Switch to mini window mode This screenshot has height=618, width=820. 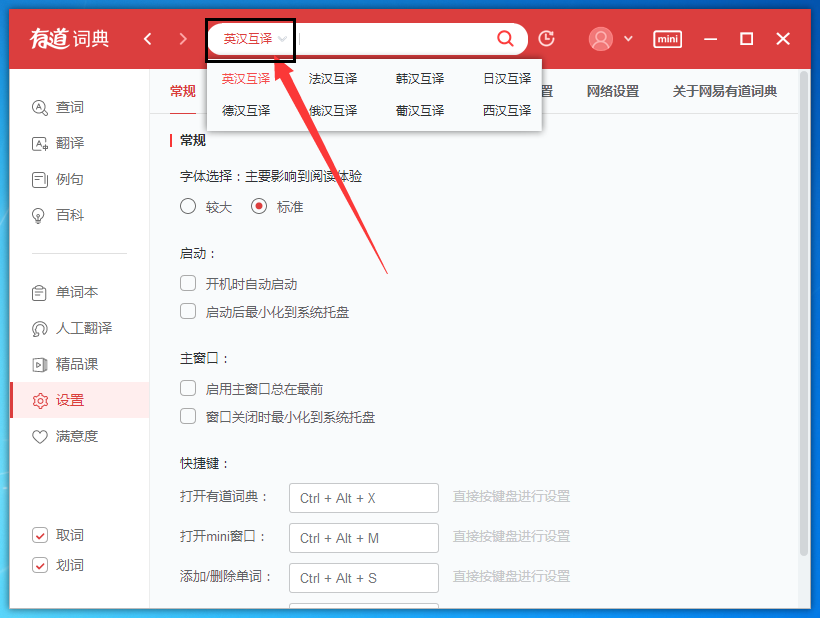(x=667, y=39)
